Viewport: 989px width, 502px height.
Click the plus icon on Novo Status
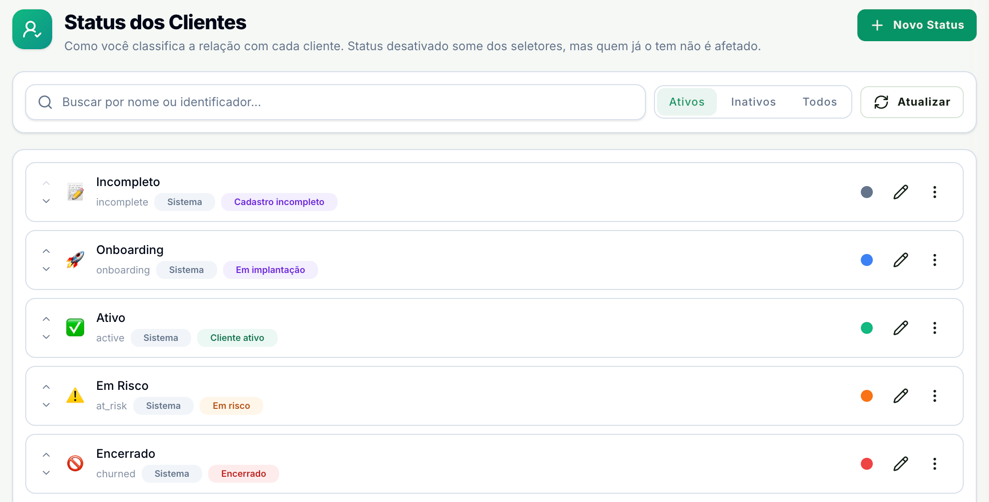click(877, 25)
